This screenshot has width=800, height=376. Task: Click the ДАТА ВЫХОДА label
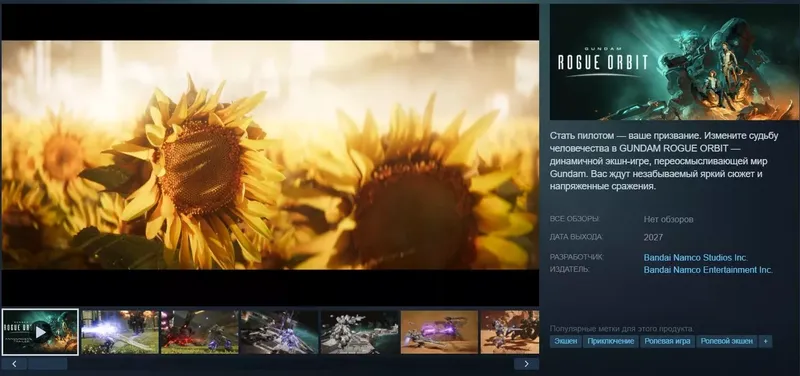click(576, 237)
